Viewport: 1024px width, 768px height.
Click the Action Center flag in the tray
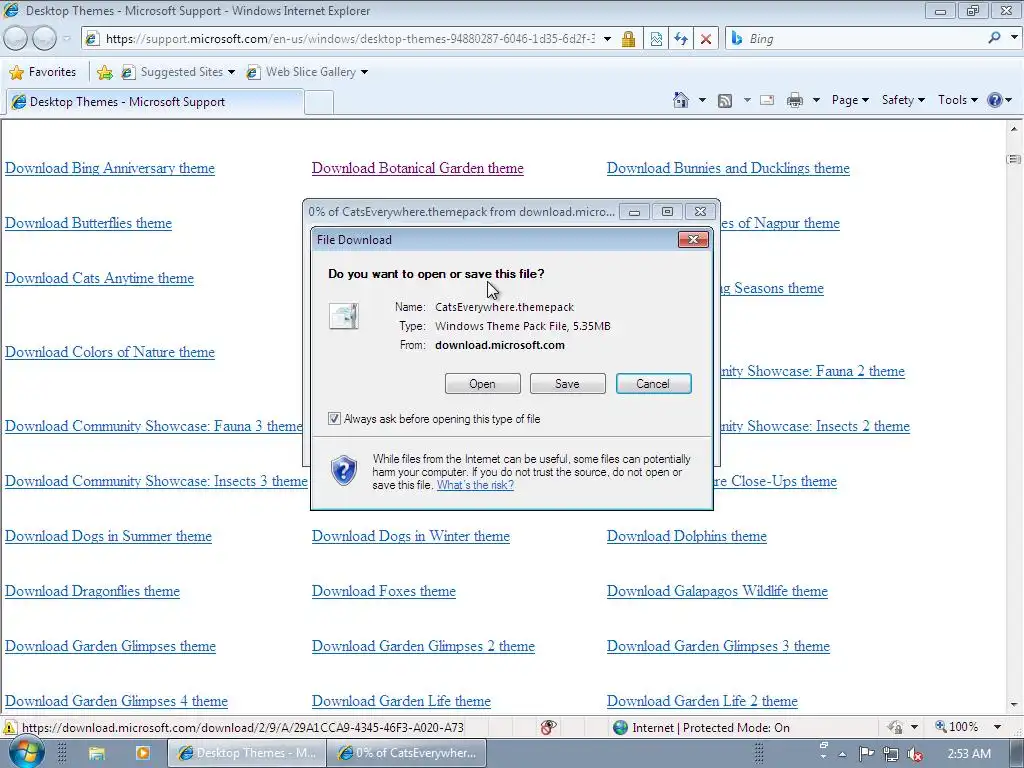(x=866, y=754)
